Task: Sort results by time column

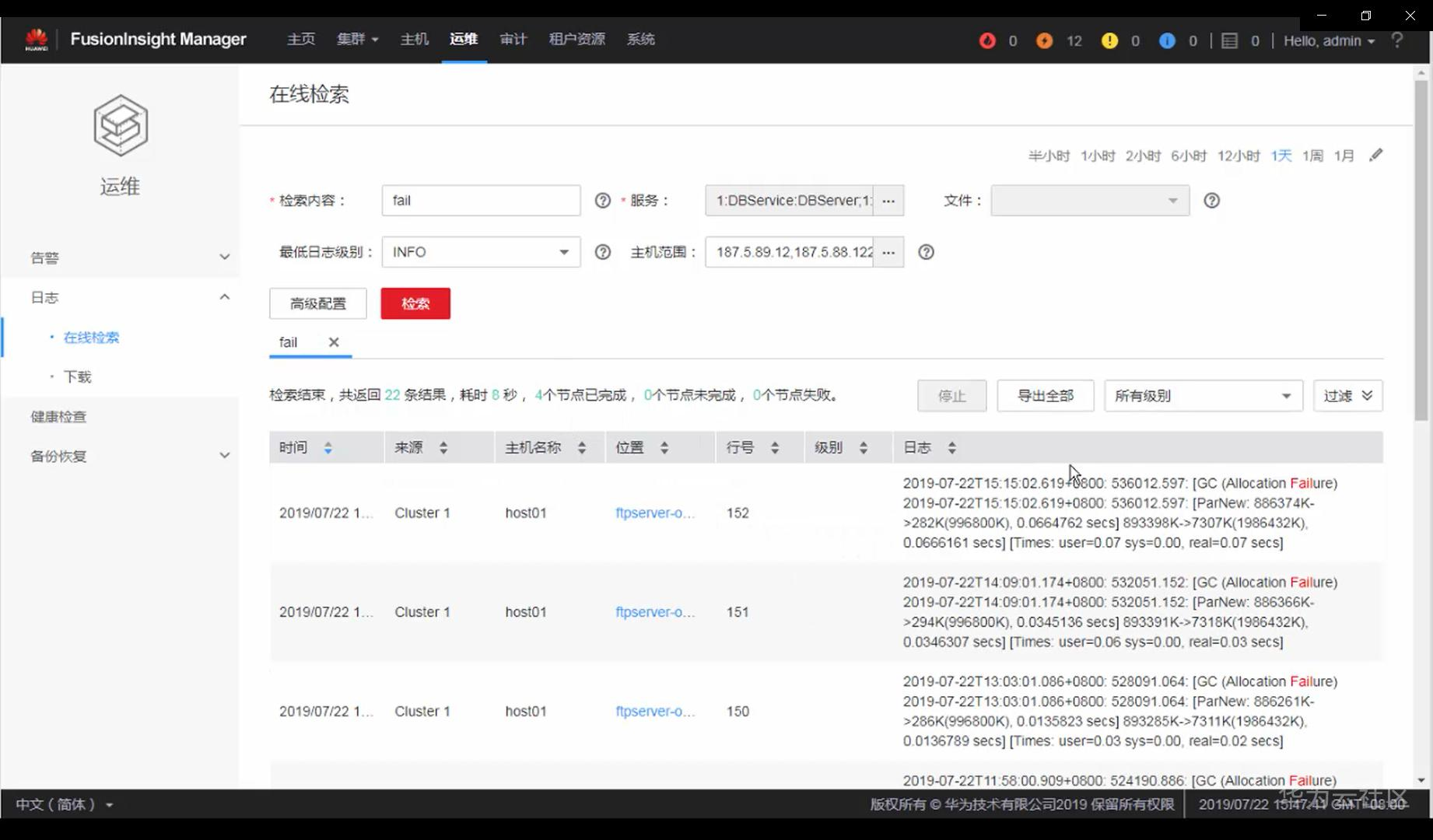Action: [328, 448]
